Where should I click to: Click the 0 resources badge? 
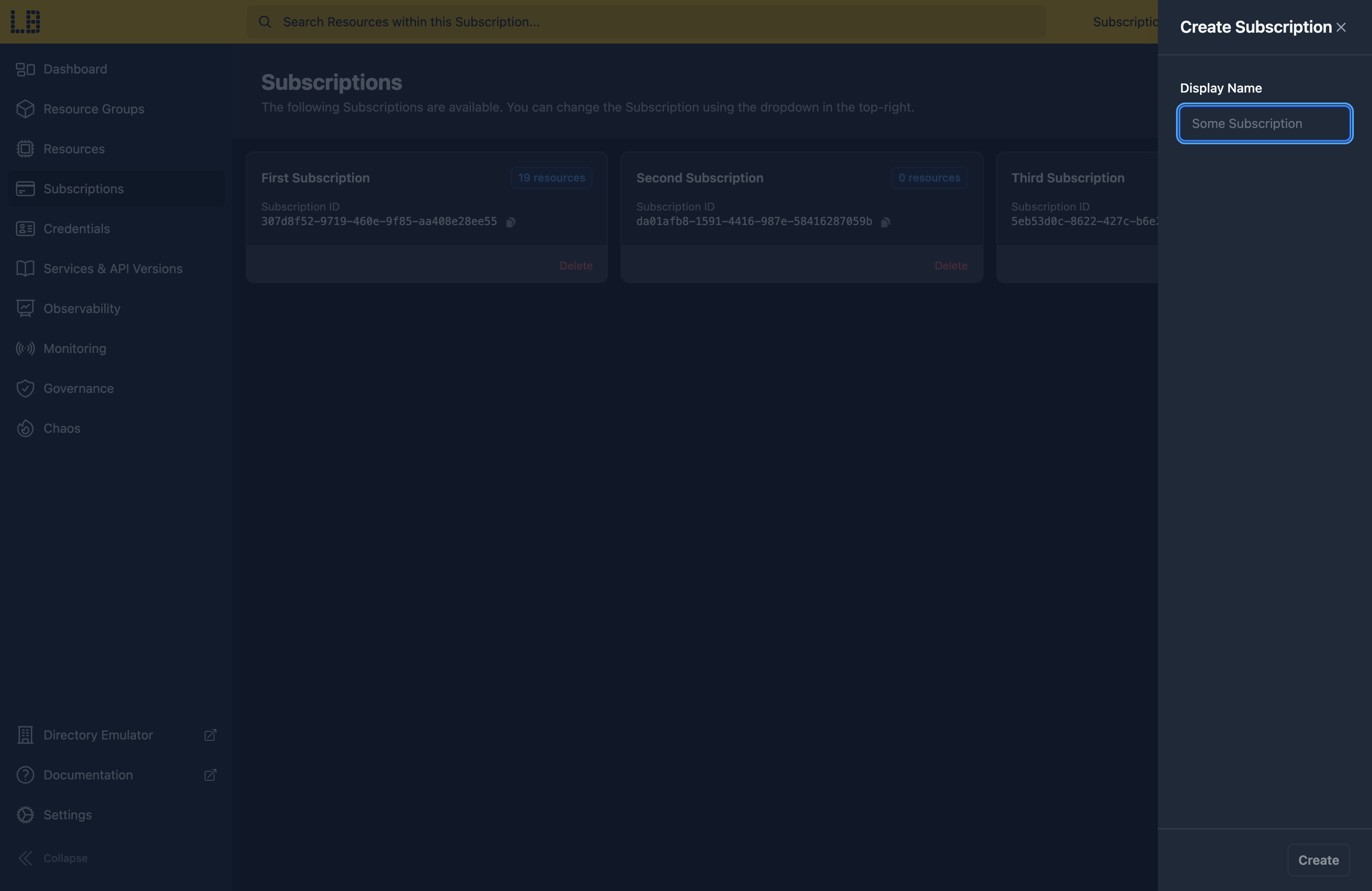click(929, 177)
